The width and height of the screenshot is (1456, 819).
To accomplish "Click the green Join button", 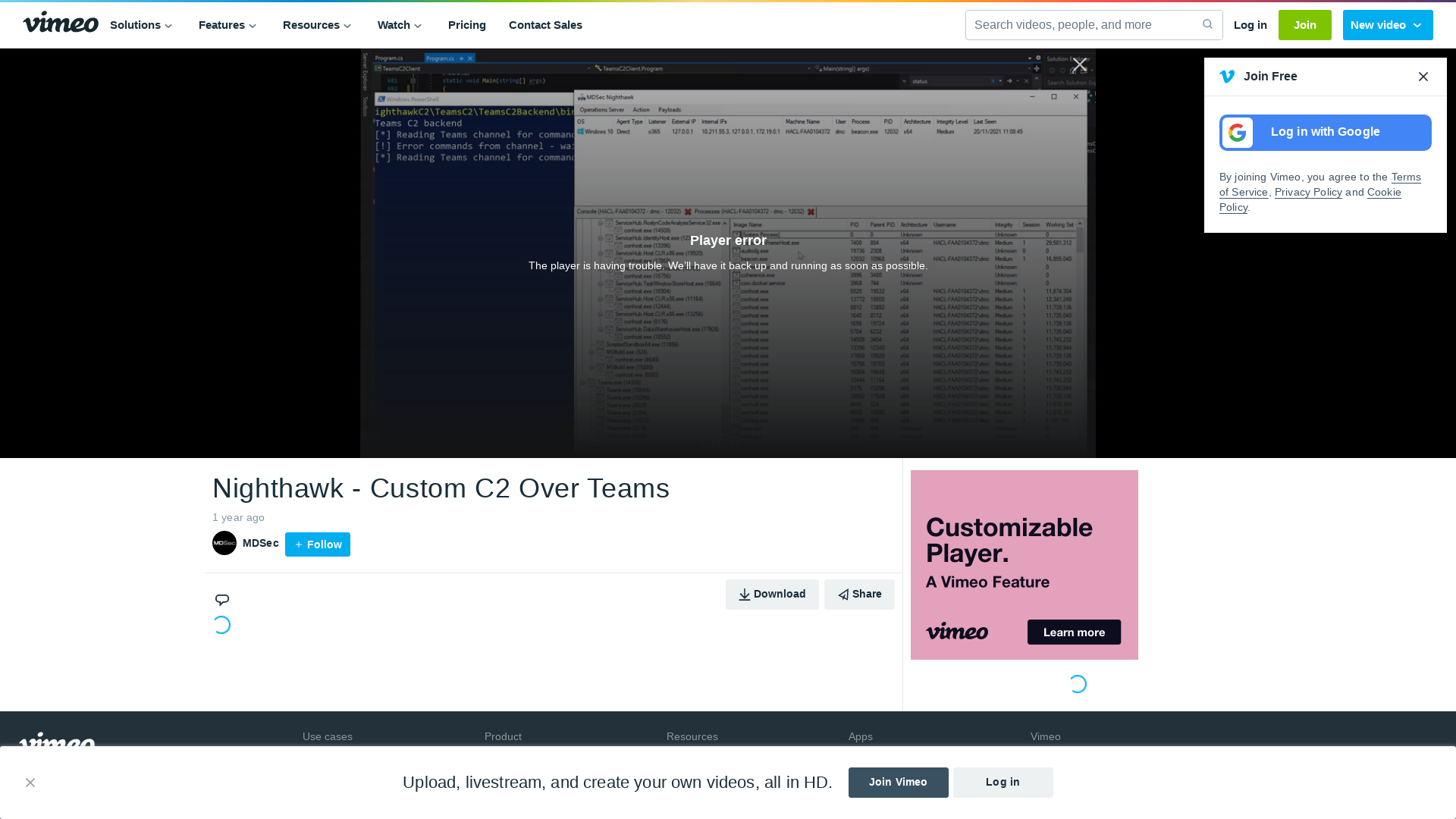I will coord(1305,25).
